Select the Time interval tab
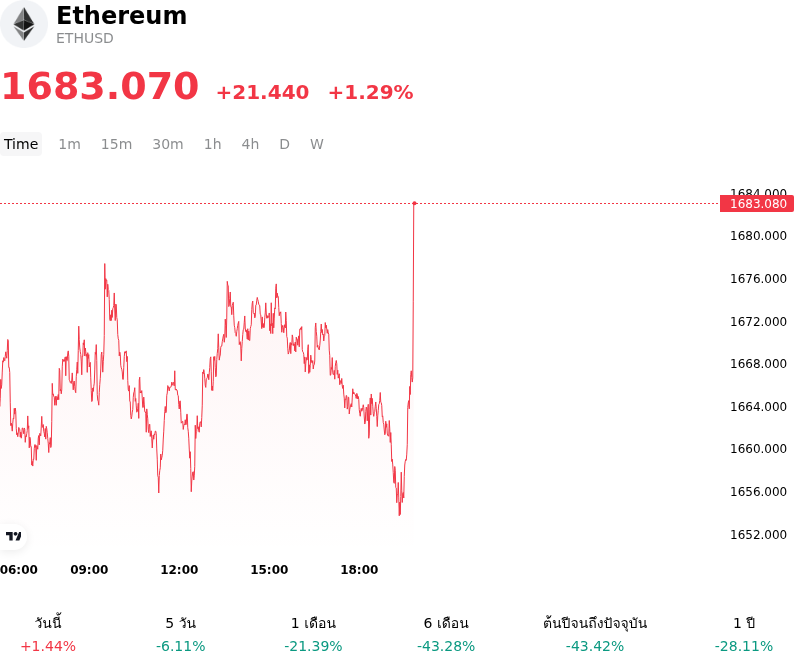The image size is (800, 666). point(21,144)
